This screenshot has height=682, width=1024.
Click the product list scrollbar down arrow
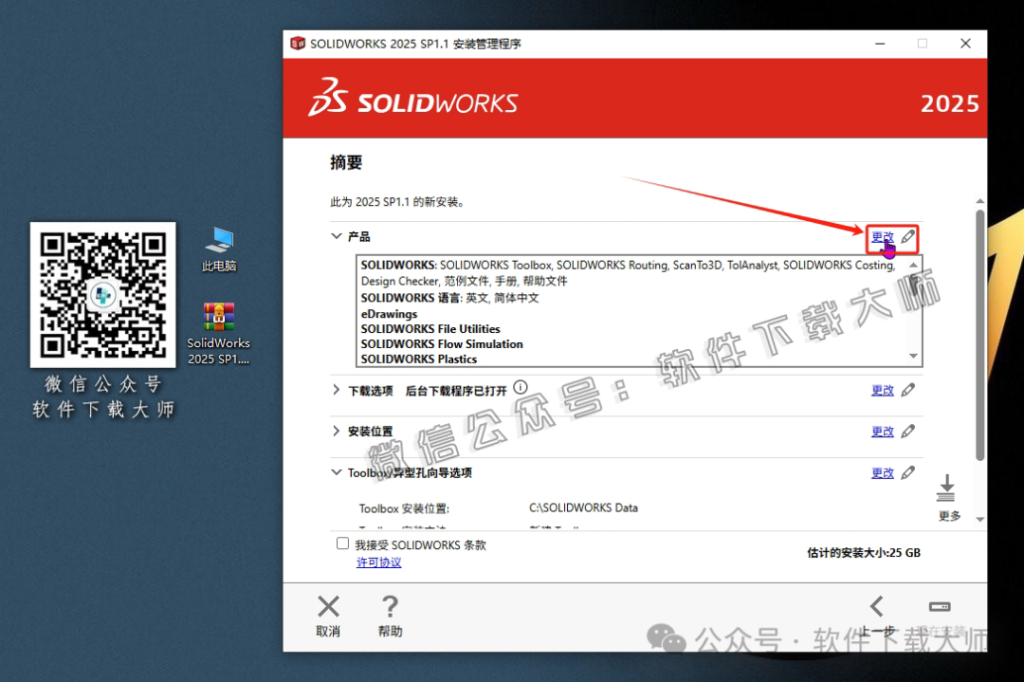pyautogui.click(x=913, y=356)
